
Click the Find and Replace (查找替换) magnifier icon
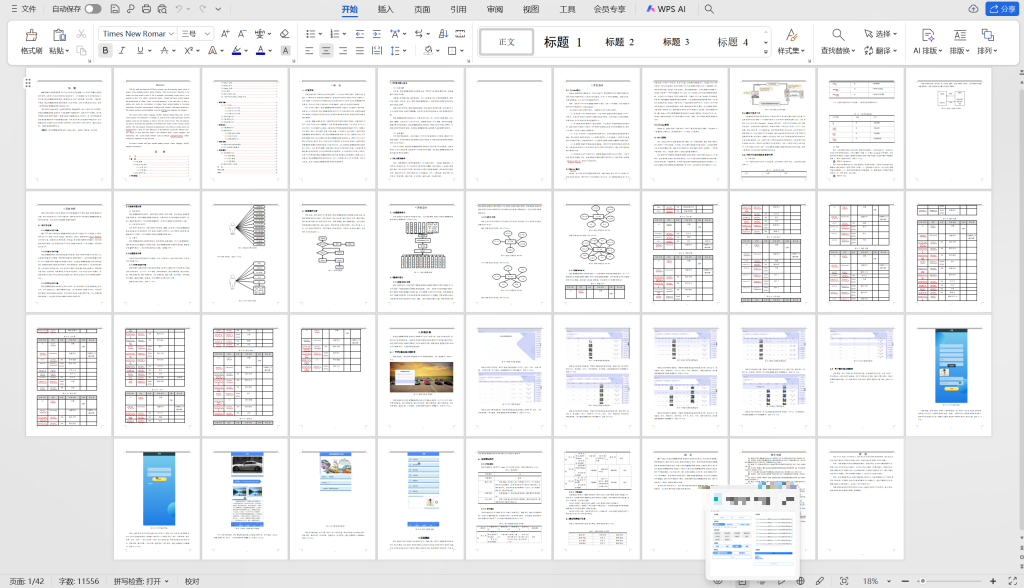click(x=838, y=35)
